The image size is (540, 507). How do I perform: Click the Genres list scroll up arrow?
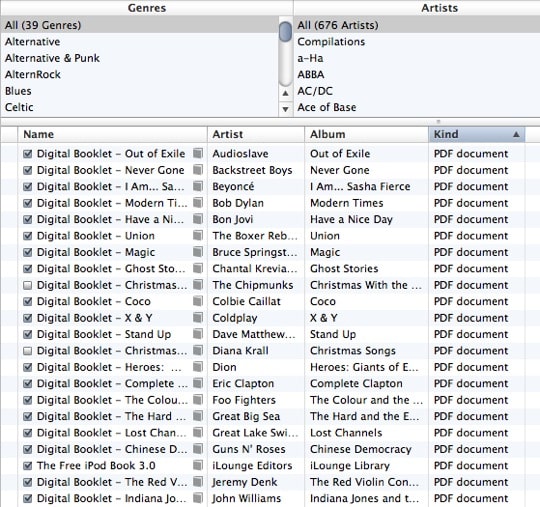click(x=285, y=93)
